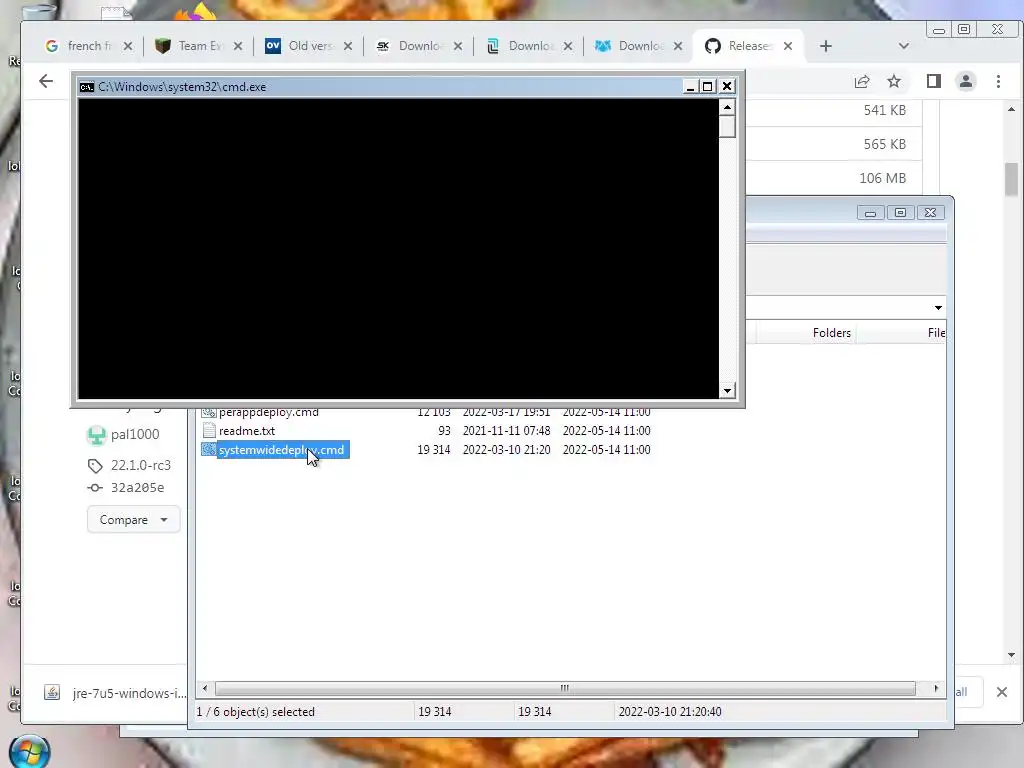Expand the Compare dropdown
Image resolution: width=1024 pixels, height=768 pixels.
pos(133,520)
